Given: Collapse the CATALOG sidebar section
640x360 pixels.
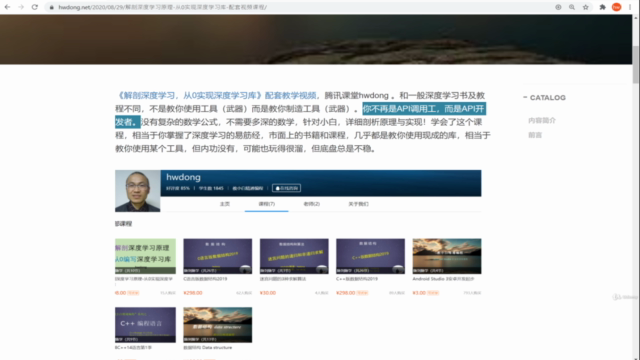Looking at the screenshot, I should [x=525, y=97].
